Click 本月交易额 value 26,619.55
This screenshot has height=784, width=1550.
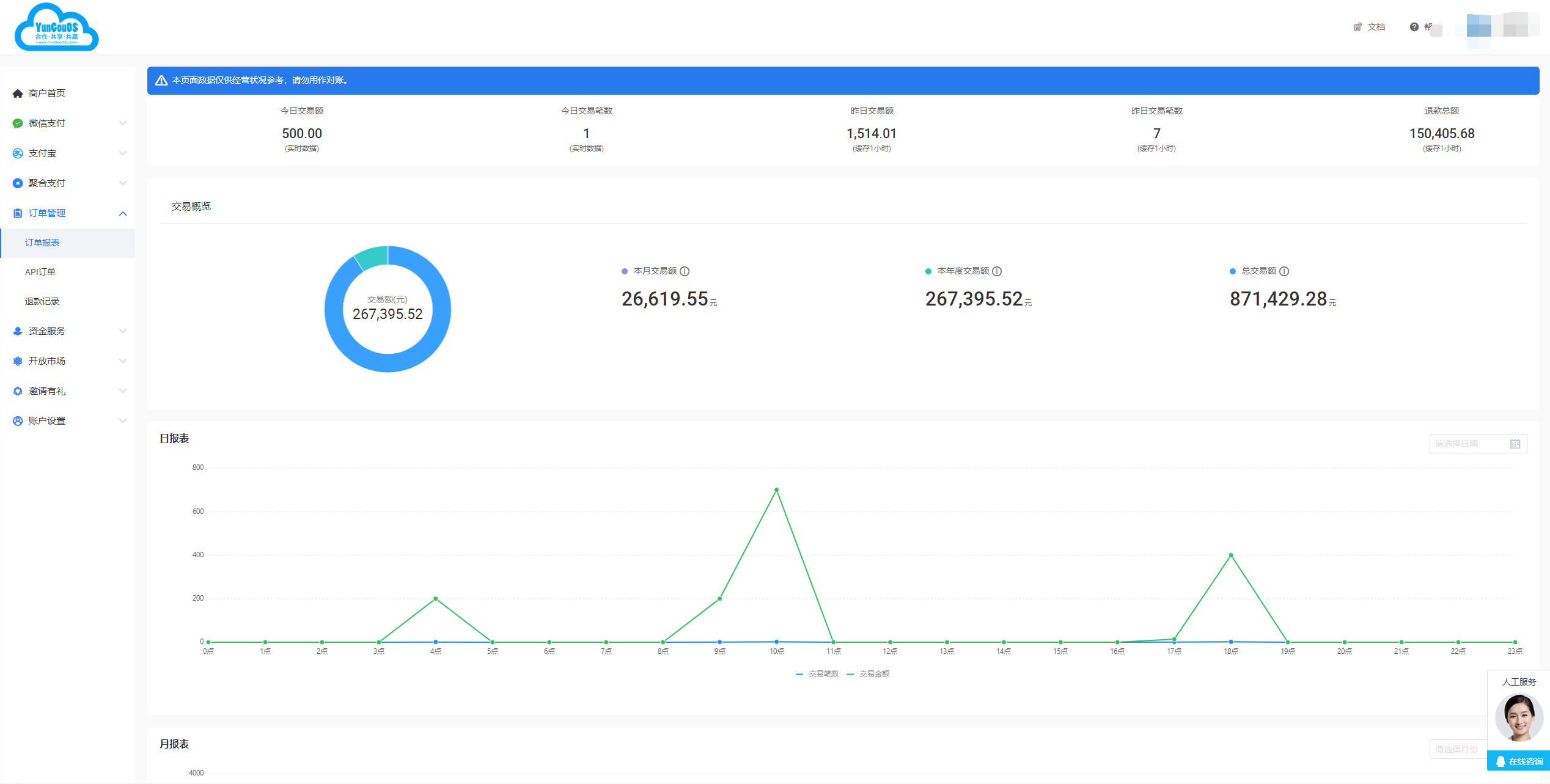coord(665,299)
